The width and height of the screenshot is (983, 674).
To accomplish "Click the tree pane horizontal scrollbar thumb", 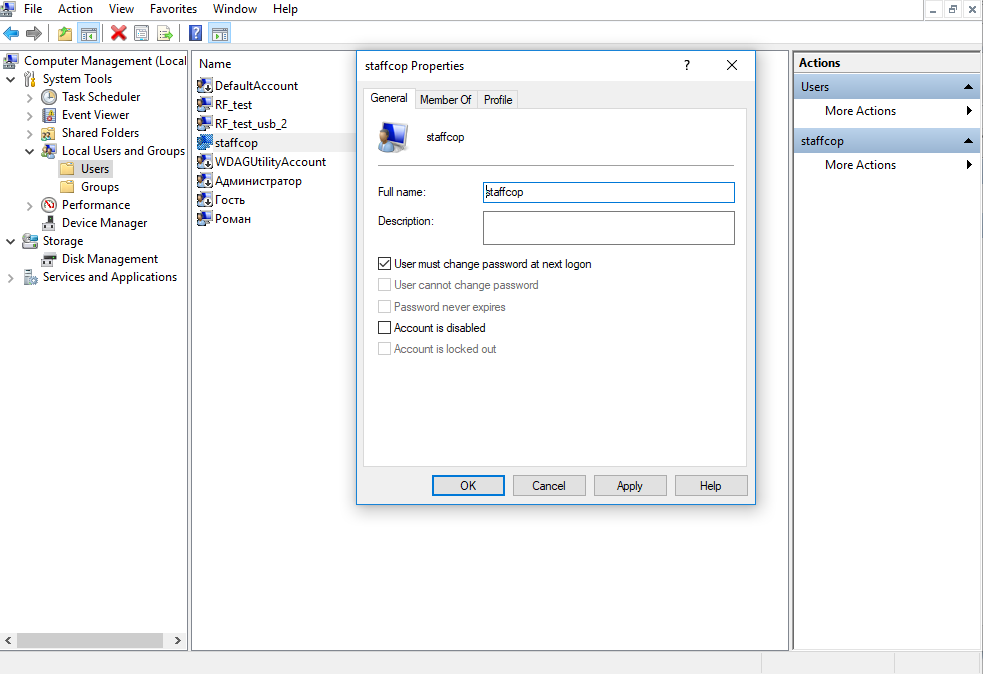I will point(90,640).
